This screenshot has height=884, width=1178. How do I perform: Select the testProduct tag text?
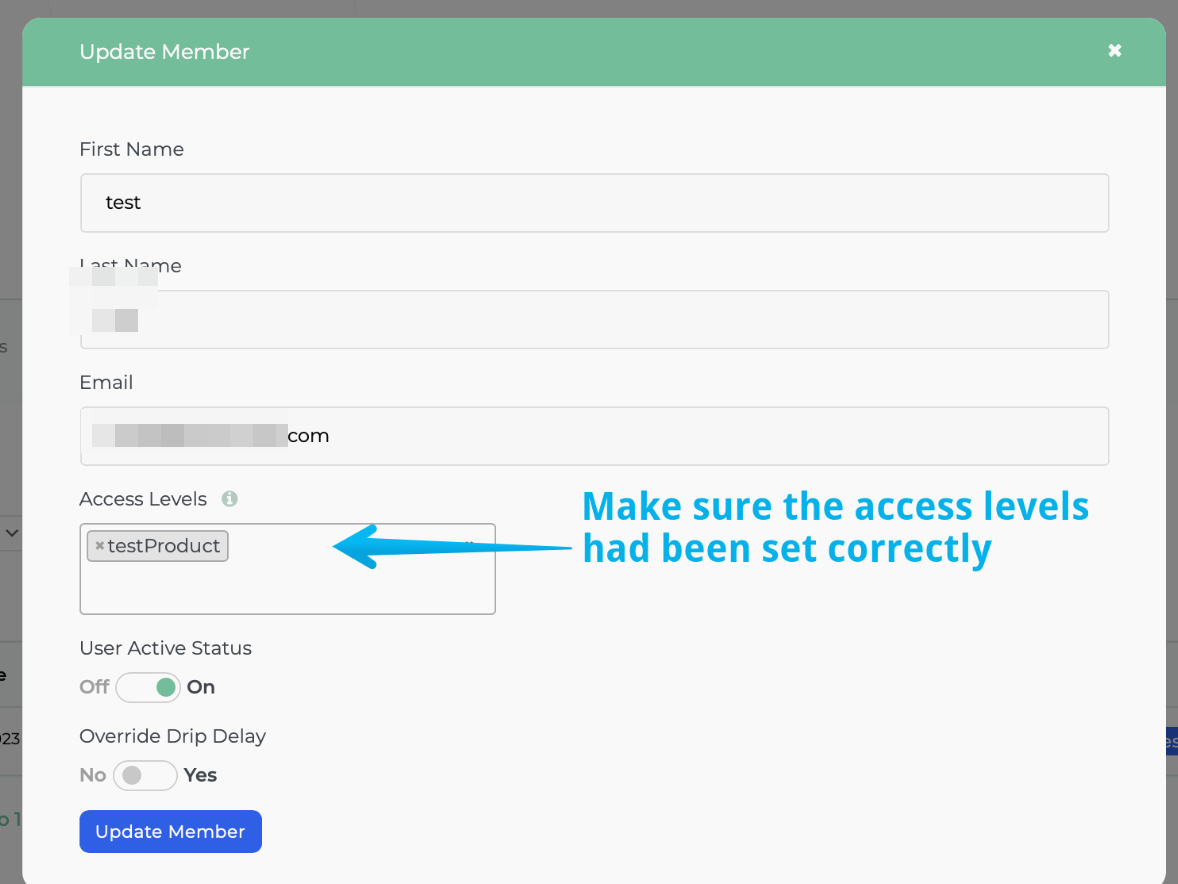[x=164, y=546]
